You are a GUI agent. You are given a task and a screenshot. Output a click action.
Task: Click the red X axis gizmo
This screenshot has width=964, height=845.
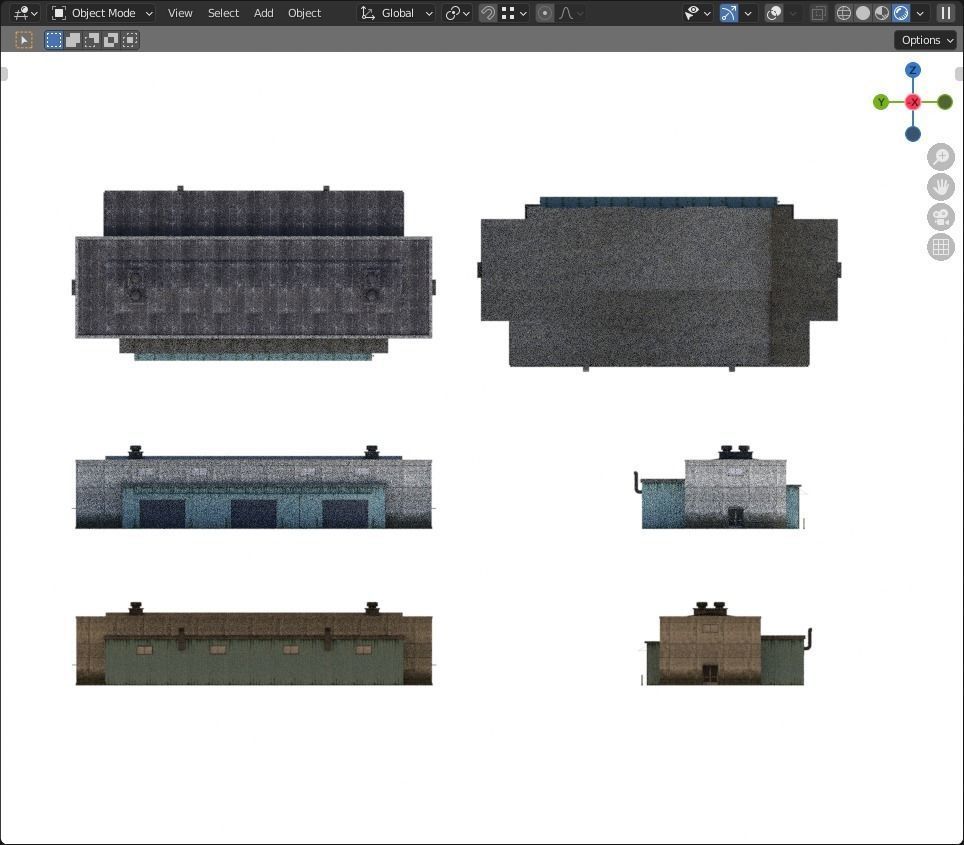pyautogui.click(x=913, y=102)
